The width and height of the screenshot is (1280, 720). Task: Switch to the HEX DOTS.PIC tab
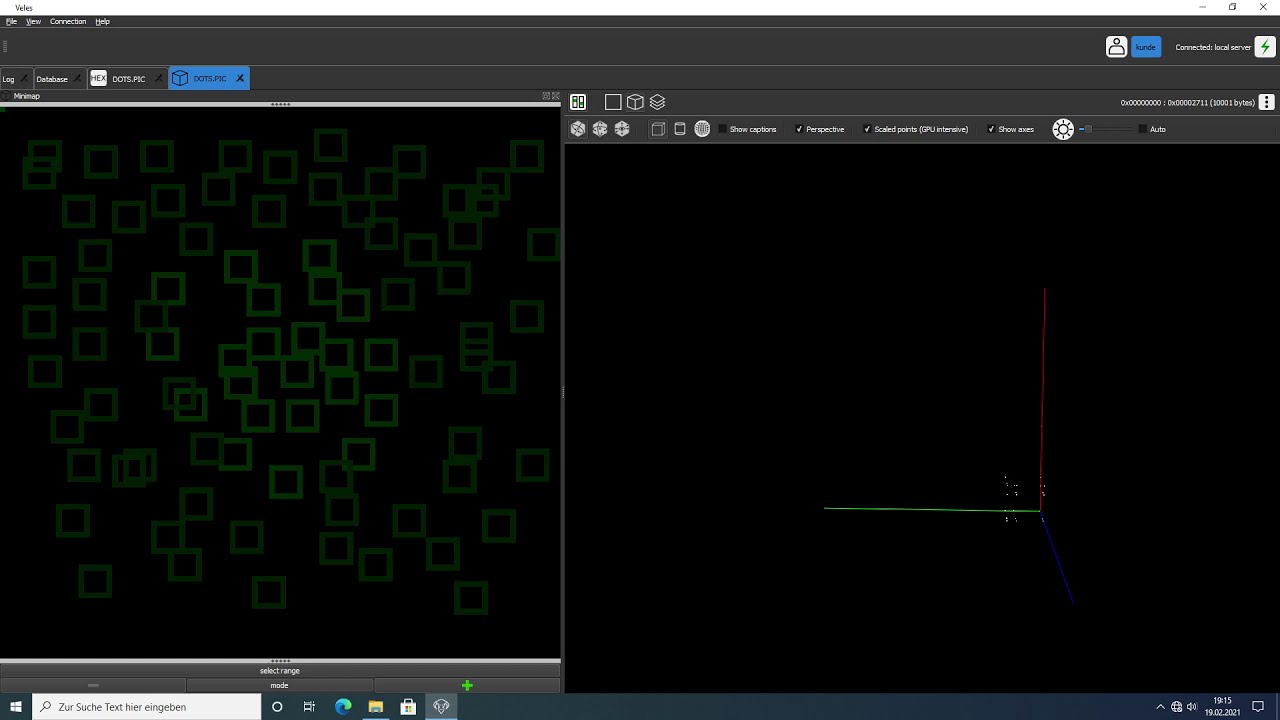click(x=128, y=79)
